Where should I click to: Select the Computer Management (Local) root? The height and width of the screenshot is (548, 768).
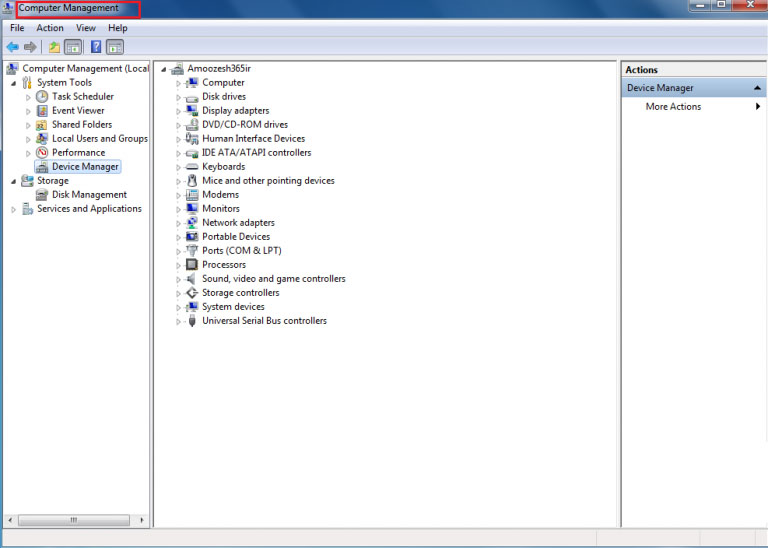click(x=85, y=69)
